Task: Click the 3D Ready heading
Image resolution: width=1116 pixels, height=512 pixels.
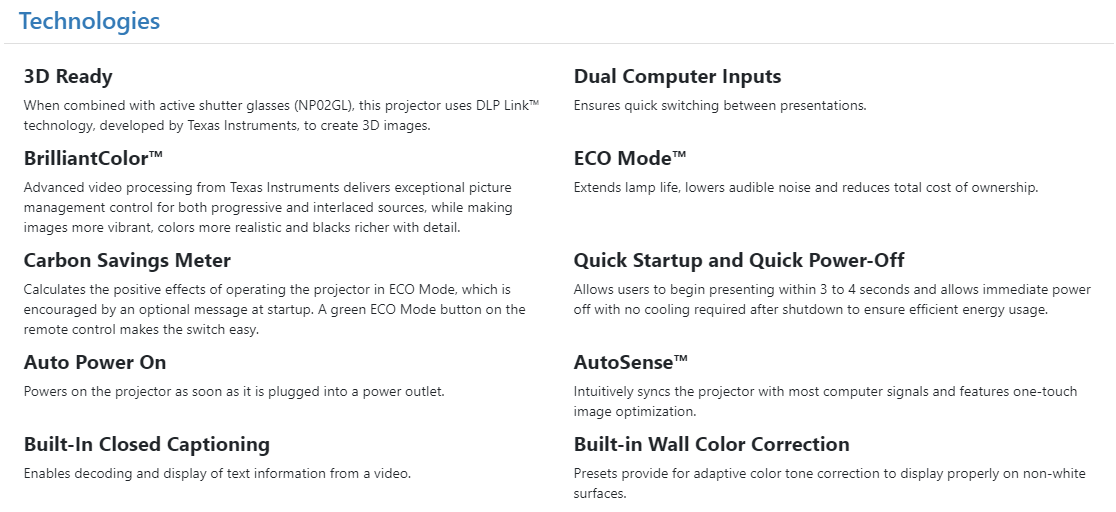Action: (x=68, y=76)
